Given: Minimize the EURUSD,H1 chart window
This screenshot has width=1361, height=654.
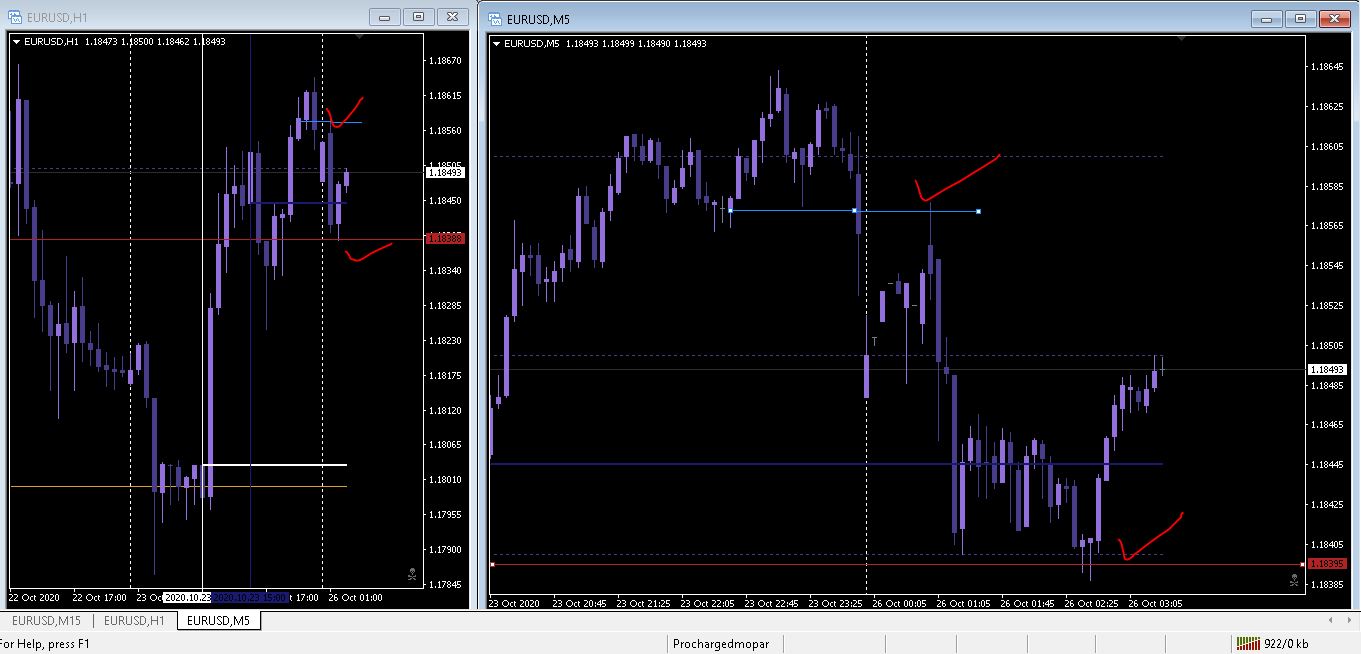Looking at the screenshot, I should [384, 17].
